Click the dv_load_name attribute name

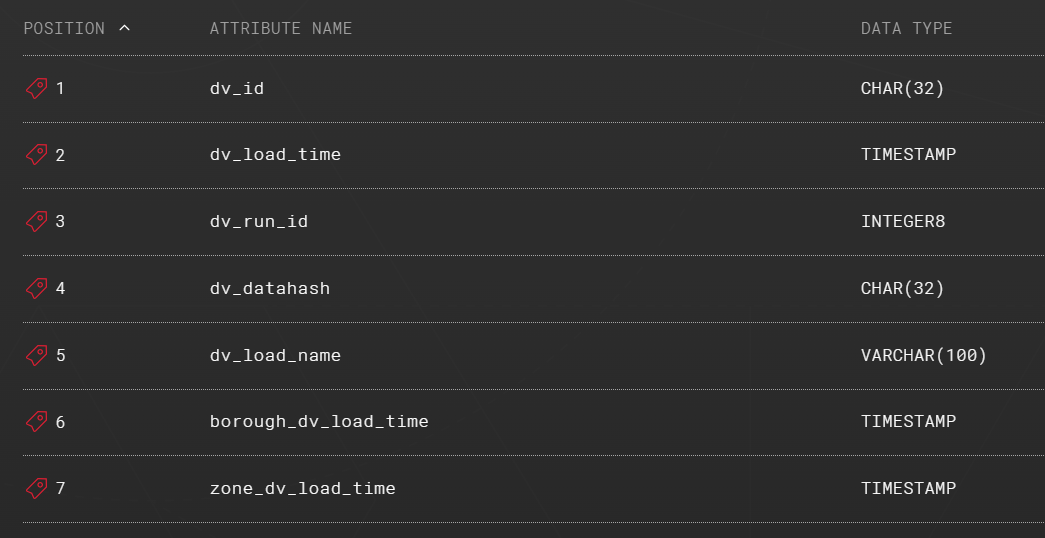[x=275, y=355]
